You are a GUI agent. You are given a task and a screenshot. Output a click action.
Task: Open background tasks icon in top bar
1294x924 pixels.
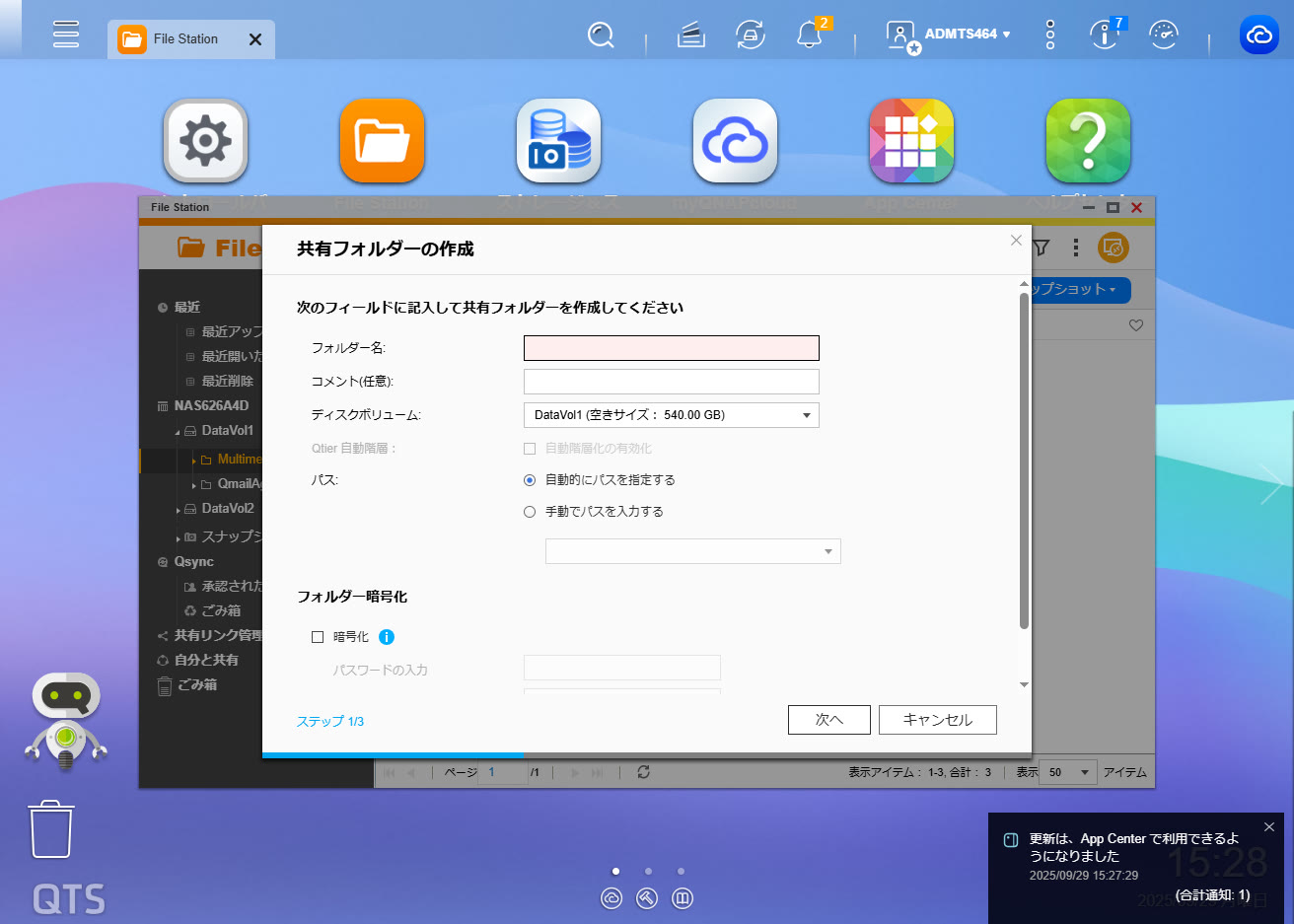coord(690,36)
